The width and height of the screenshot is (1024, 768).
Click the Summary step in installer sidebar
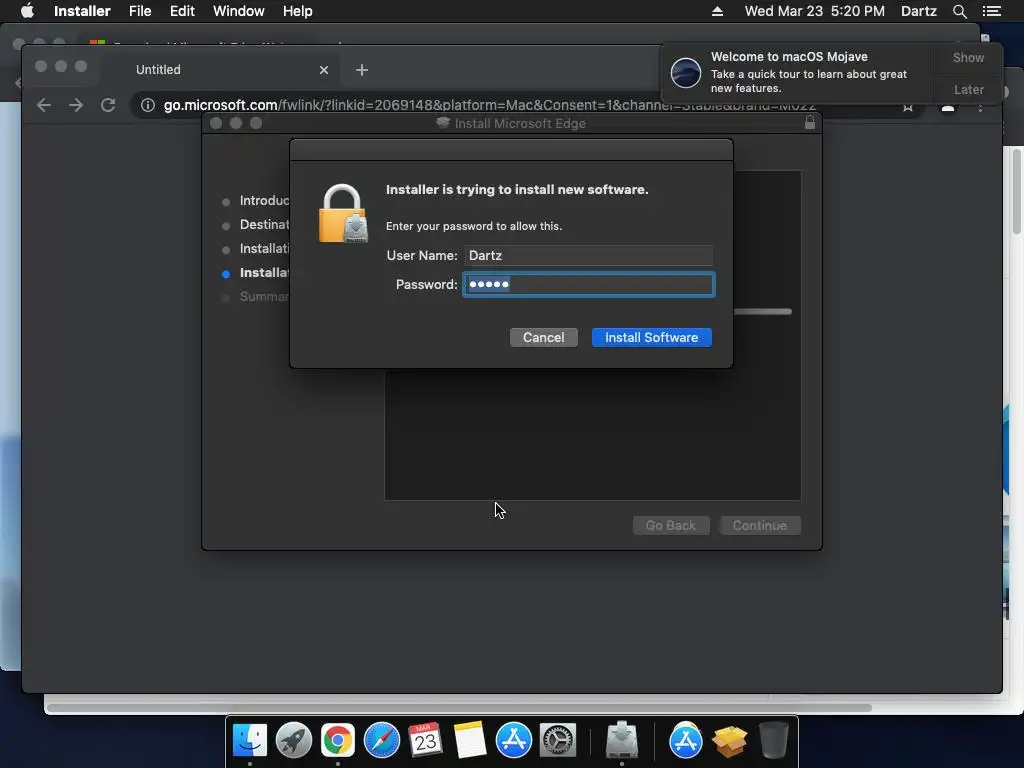(x=264, y=296)
